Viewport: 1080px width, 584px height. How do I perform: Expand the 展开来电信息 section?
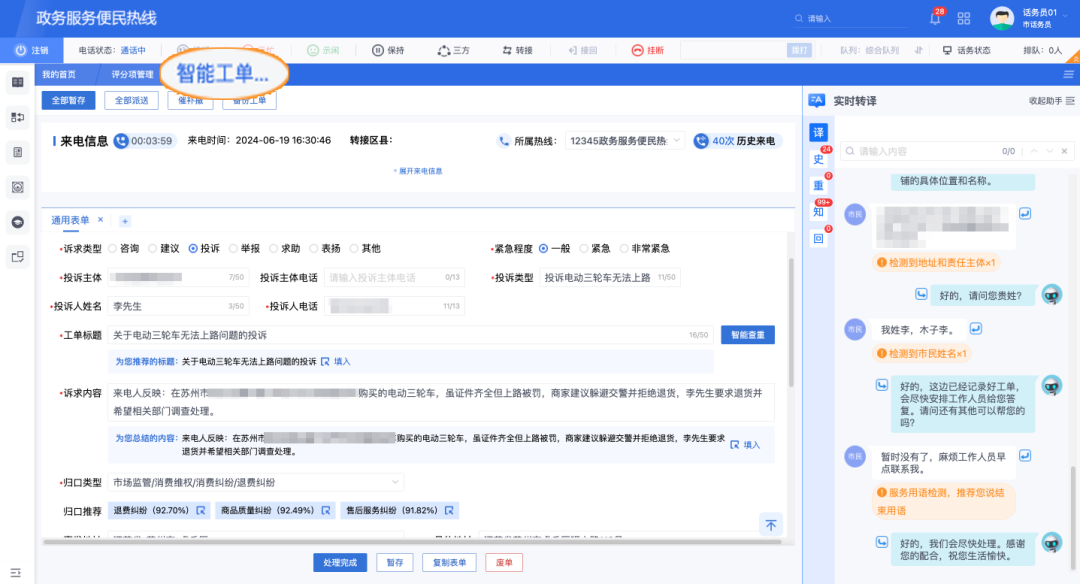tap(417, 171)
